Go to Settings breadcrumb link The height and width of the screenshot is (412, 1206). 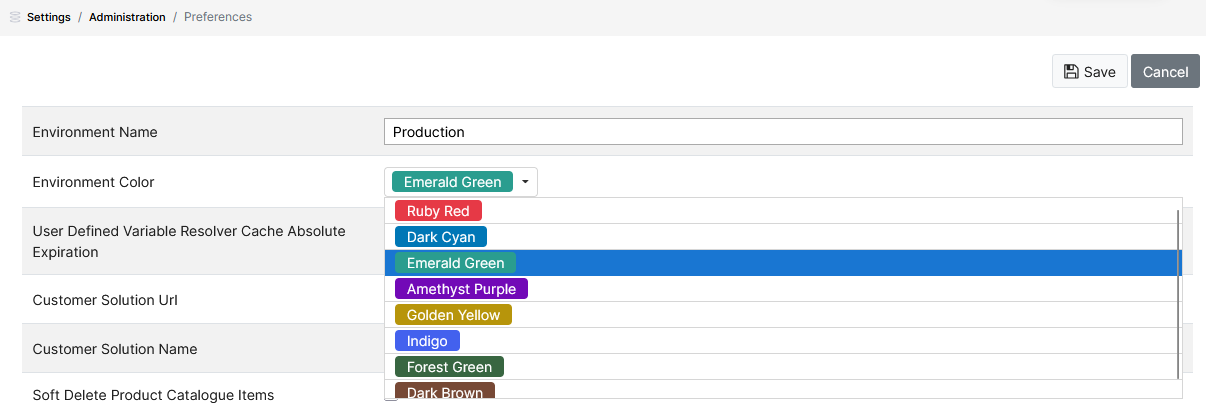tap(49, 17)
